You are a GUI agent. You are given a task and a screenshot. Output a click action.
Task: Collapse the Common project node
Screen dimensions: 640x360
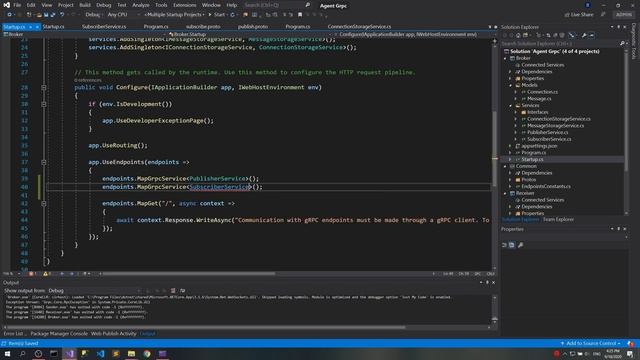(505, 167)
